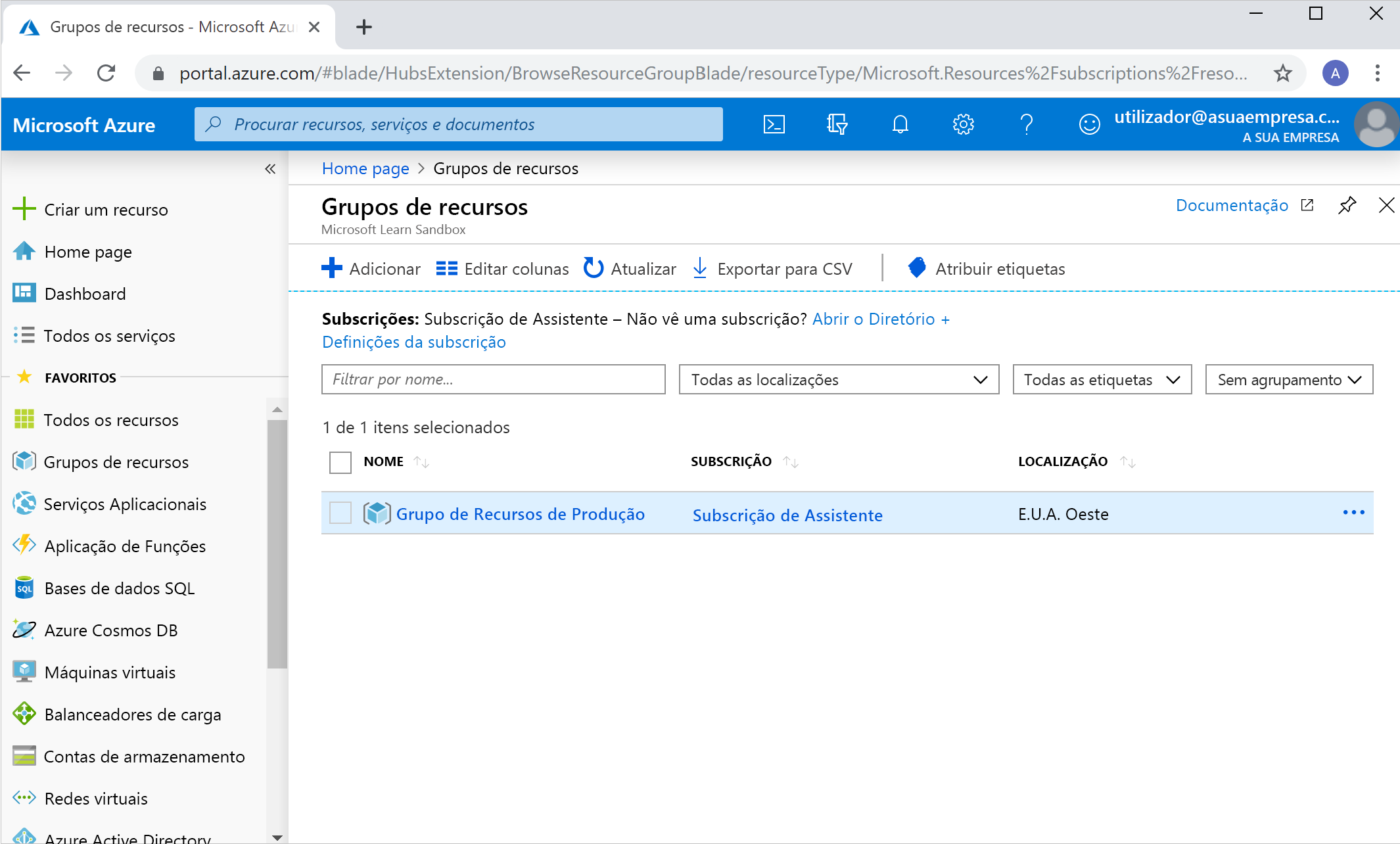Go back with browser back arrow
This screenshot has height=844, width=1400.
coord(22,73)
